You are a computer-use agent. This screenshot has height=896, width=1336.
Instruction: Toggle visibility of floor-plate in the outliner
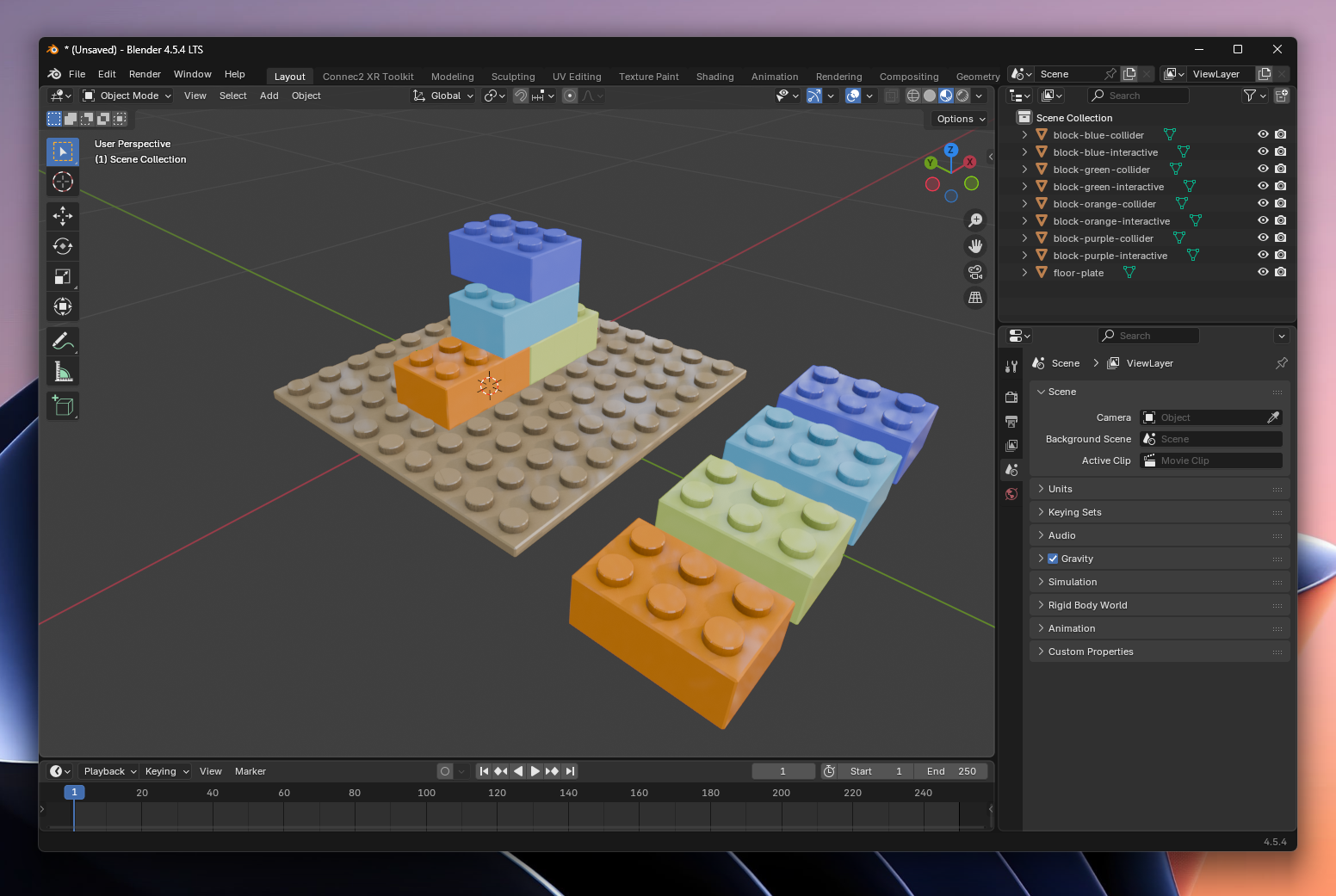(x=1263, y=272)
